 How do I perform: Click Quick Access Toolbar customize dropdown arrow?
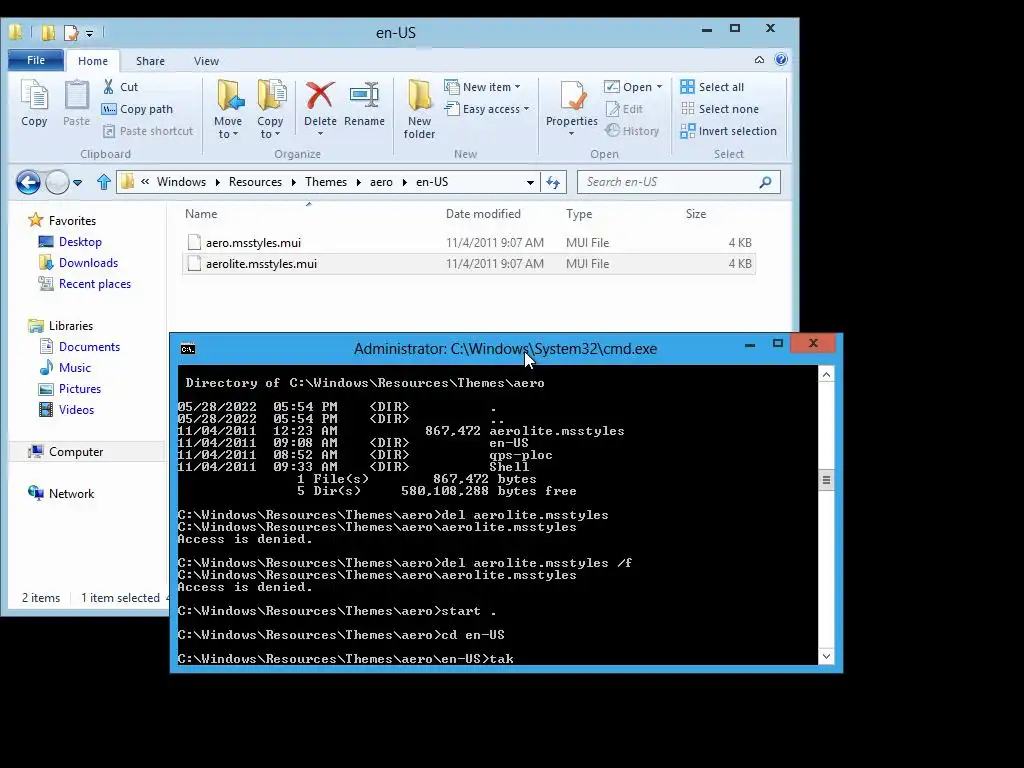click(x=89, y=33)
